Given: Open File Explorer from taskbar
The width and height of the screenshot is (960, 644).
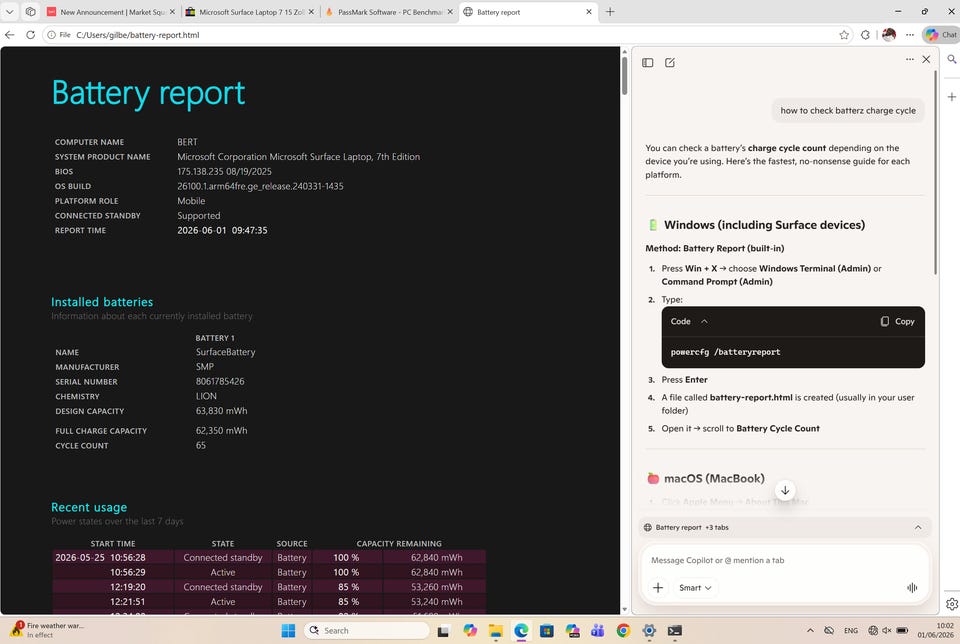Looking at the screenshot, I should (495, 631).
